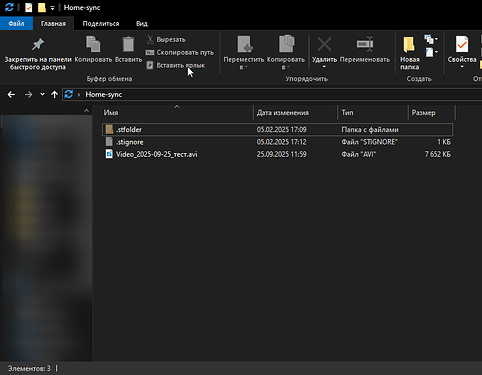
Task: Click date 25.09.2025 11:59 cell
Action: (282, 154)
